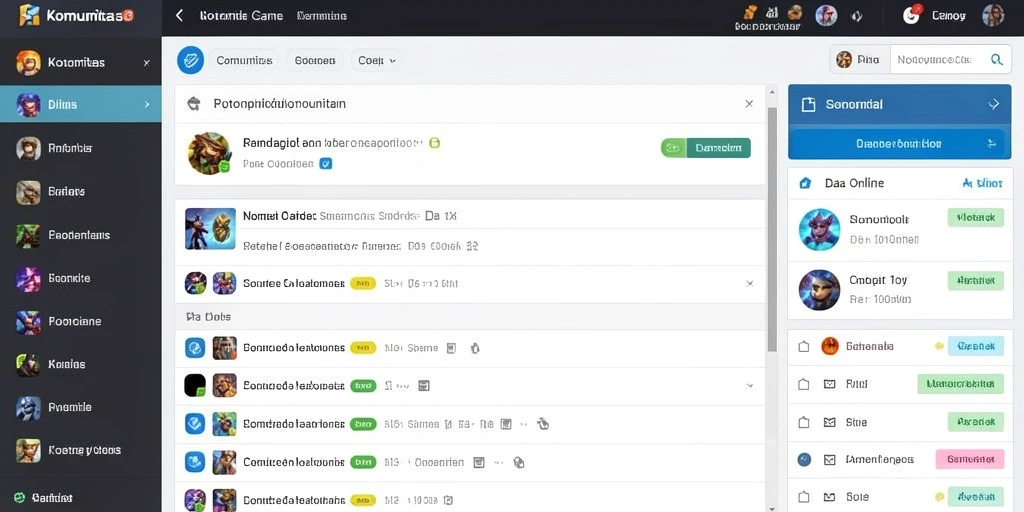Open the notification bell with red badge

click(911, 15)
